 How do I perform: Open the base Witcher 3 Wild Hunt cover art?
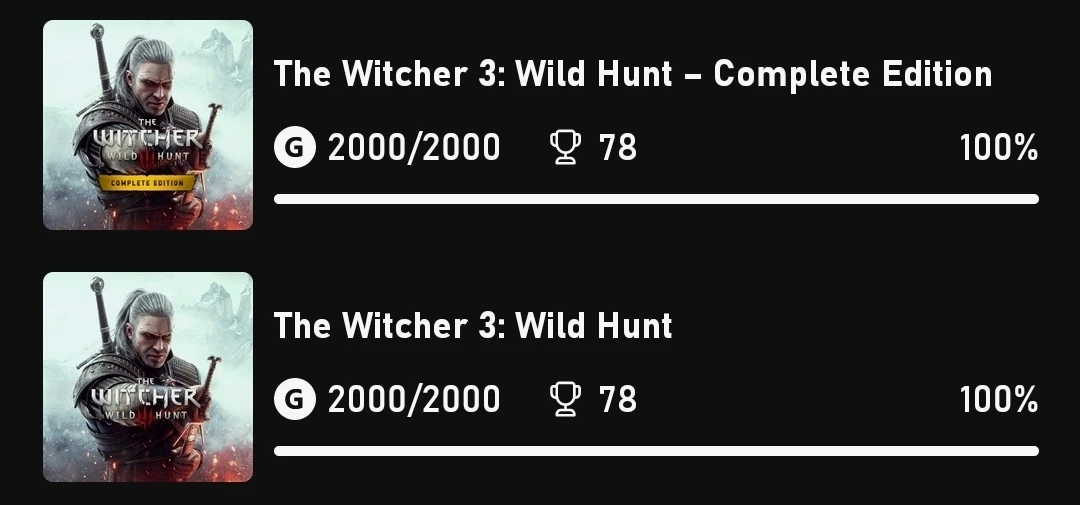[148, 377]
